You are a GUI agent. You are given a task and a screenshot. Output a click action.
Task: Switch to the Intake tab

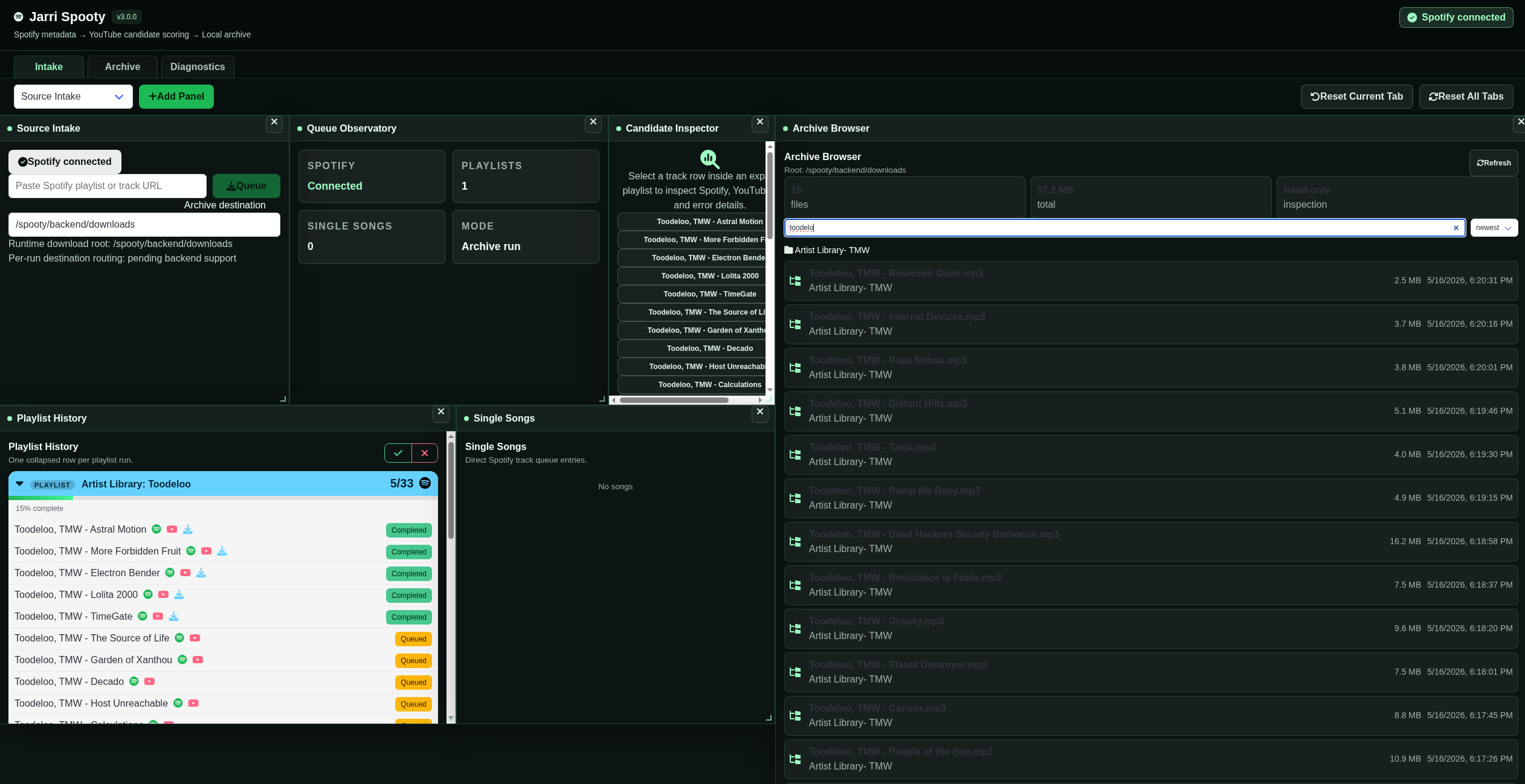tap(49, 66)
